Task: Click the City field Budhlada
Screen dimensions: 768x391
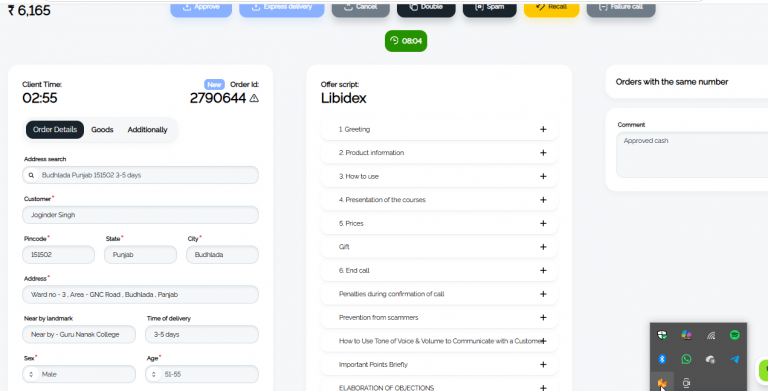Action: (222, 255)
